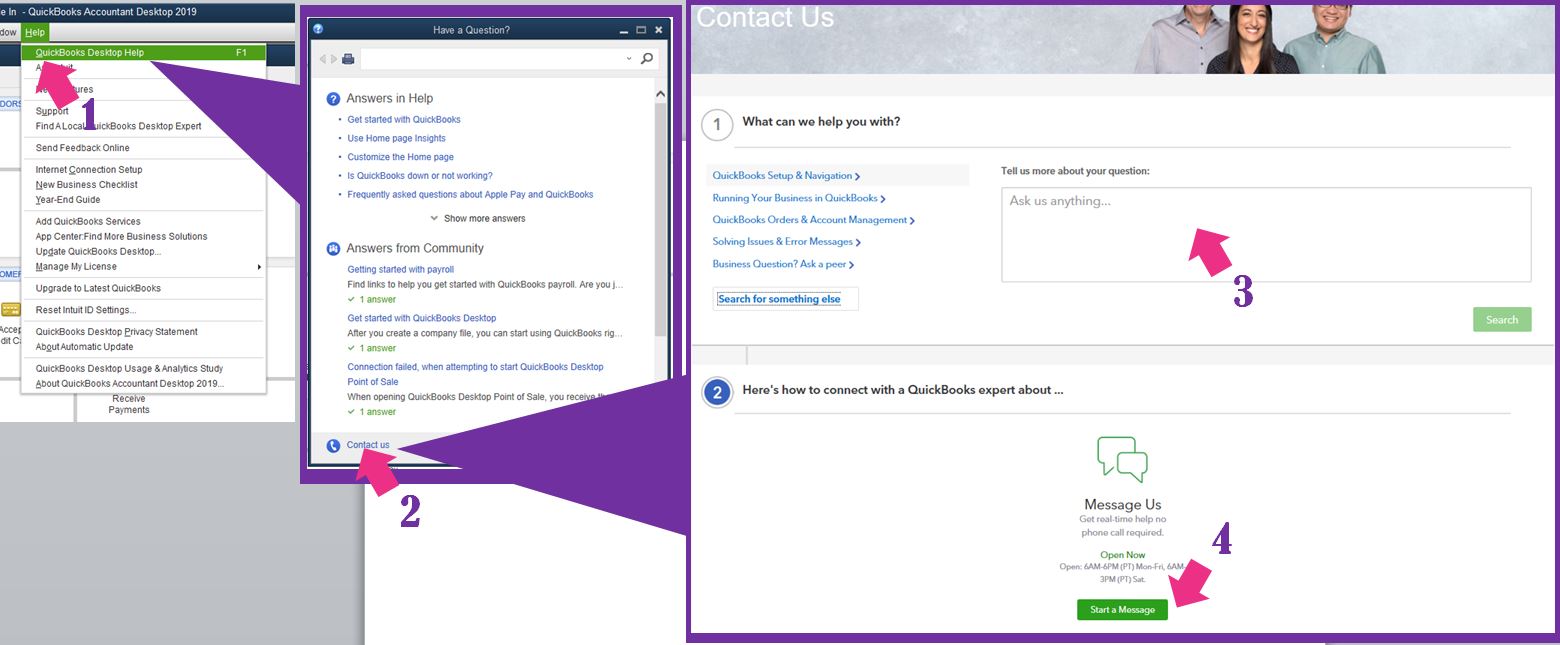This screenshot has width=1560, height=645.
Task: Select QuickBooks Desktop Help menu entry
Action: click(143, 52)
